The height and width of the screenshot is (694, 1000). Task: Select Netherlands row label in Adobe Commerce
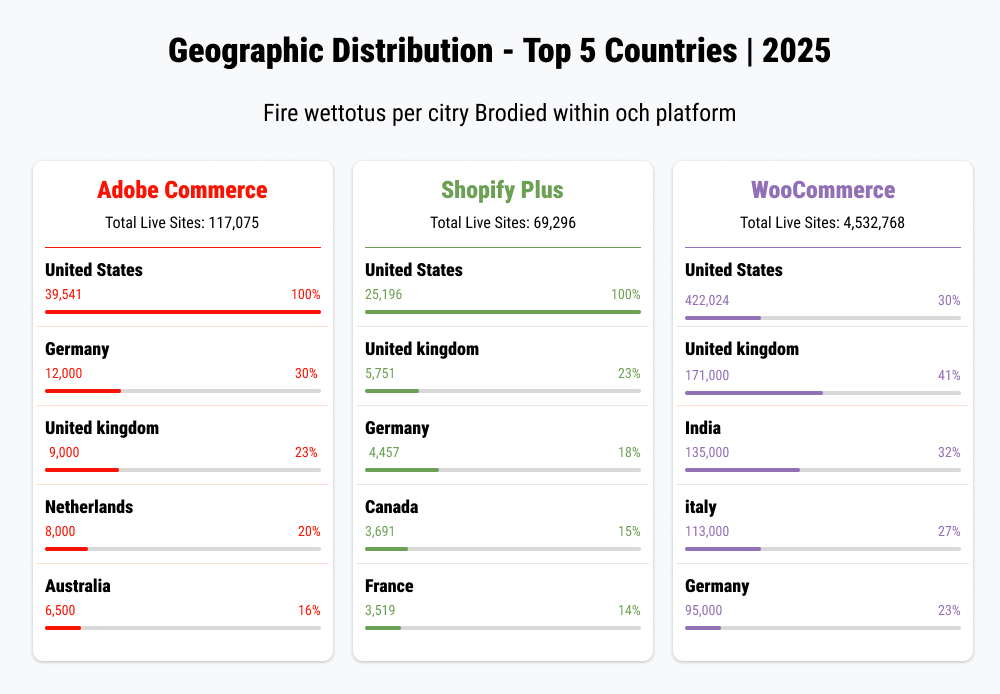[x=89, y=507]
